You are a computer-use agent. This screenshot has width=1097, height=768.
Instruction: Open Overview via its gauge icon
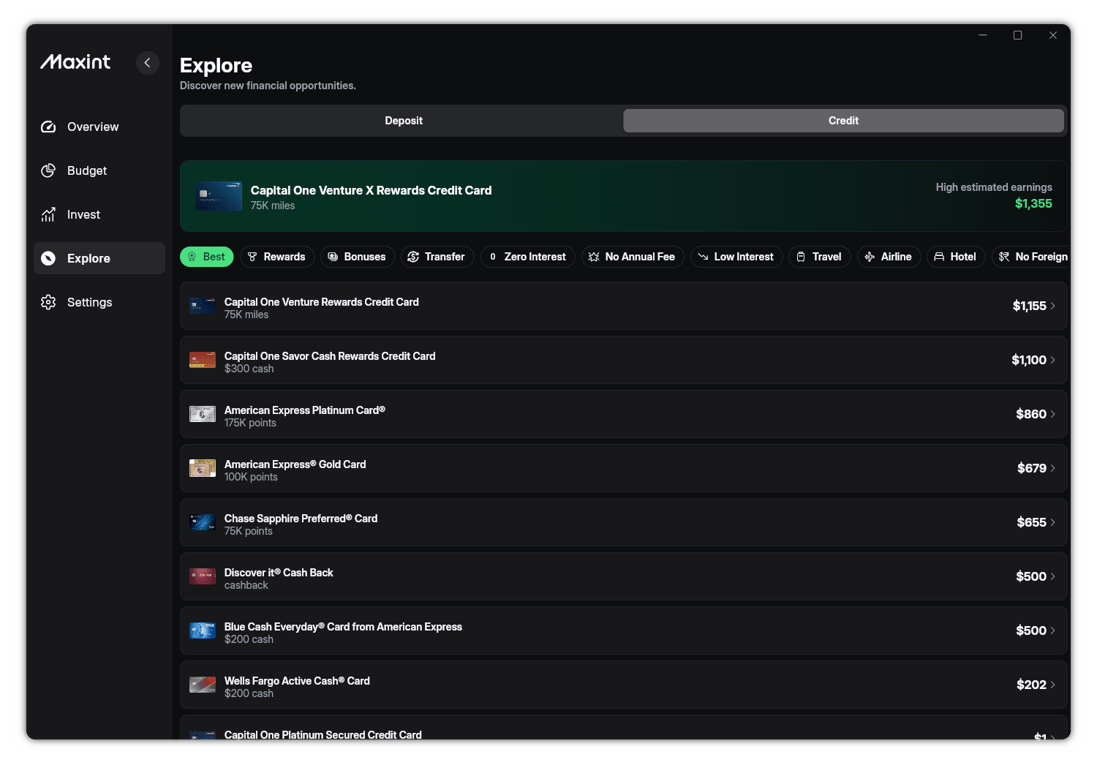48,127
